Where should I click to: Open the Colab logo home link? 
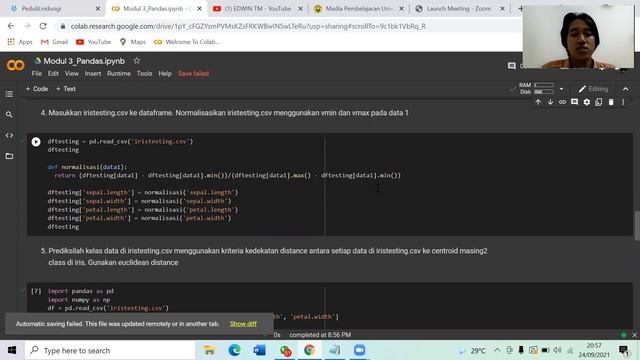16,65
